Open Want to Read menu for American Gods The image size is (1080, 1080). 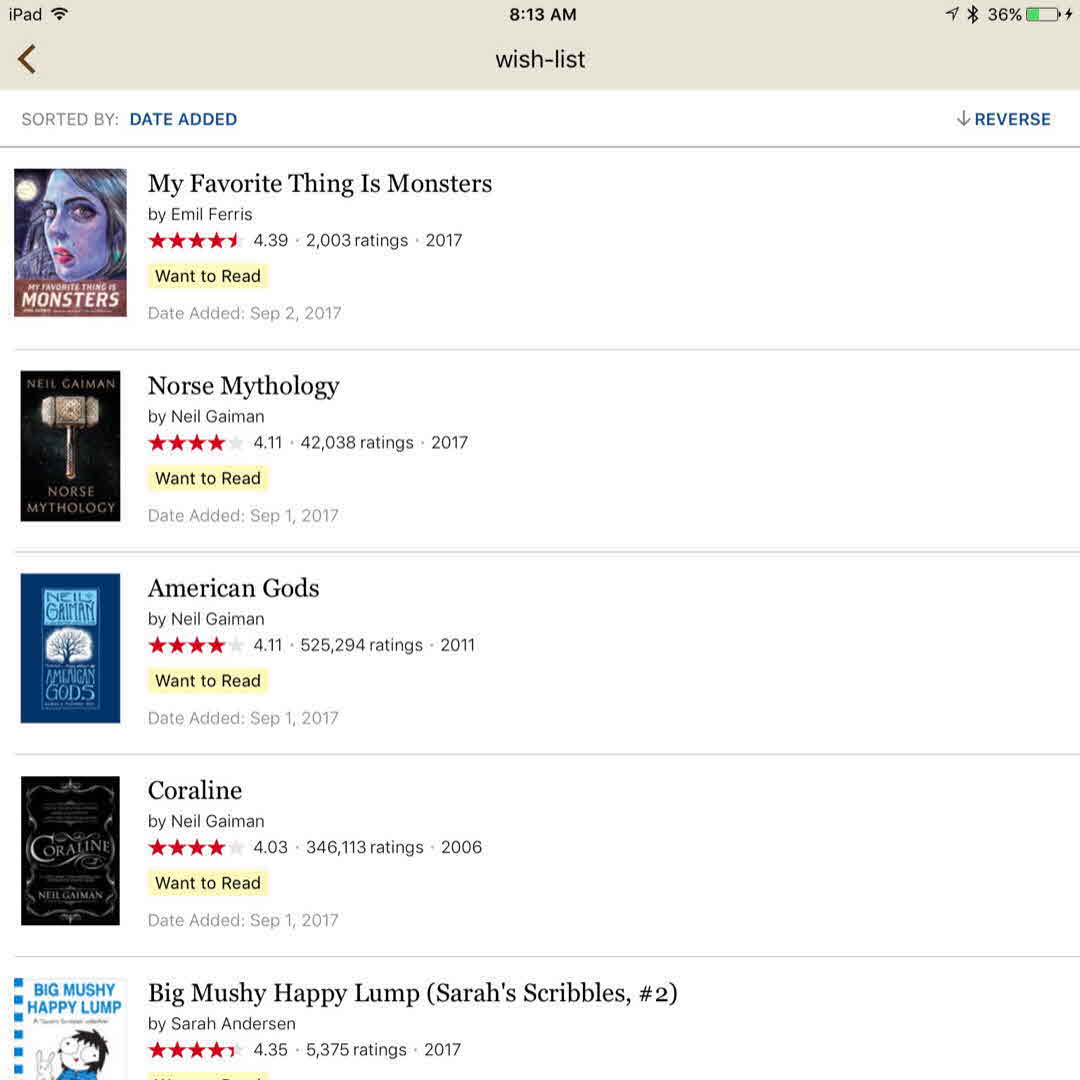coord(208,681)
